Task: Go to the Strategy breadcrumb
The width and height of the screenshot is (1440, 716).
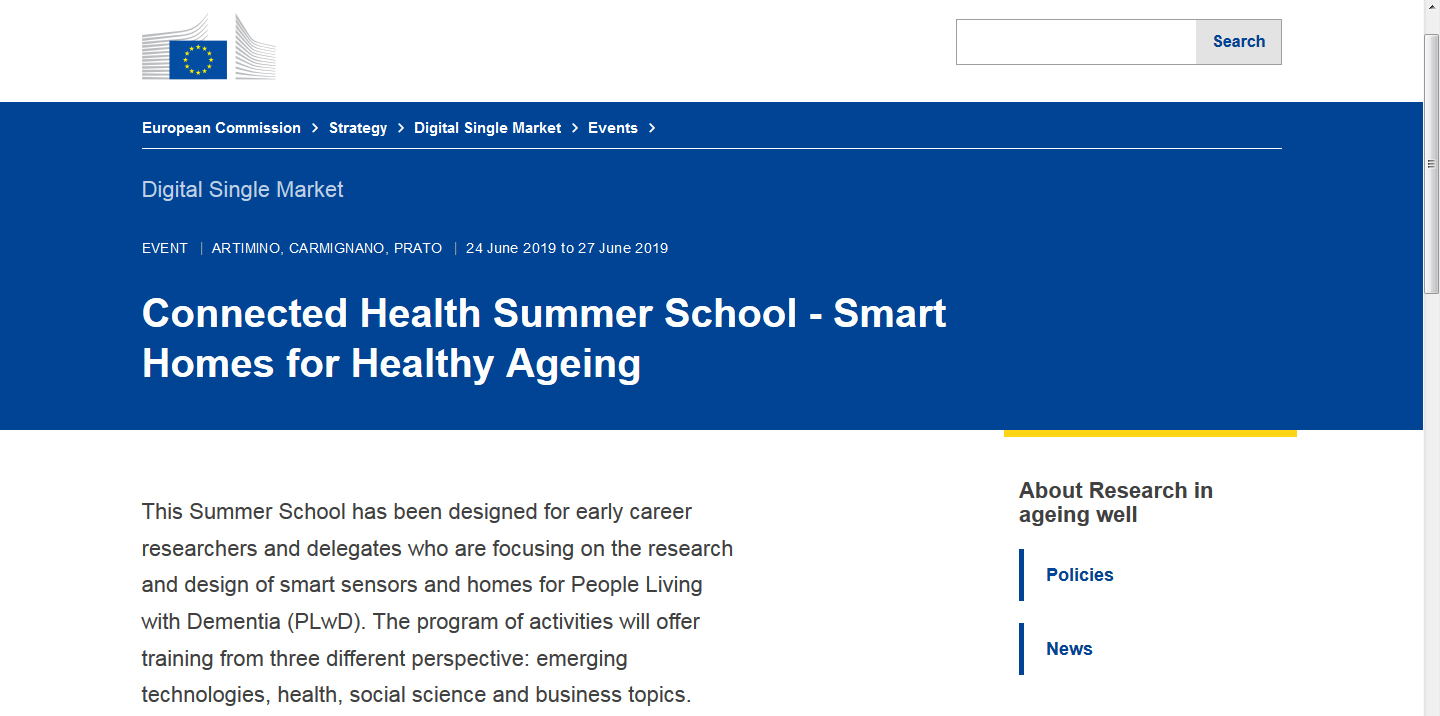Action: pos(358,128)
